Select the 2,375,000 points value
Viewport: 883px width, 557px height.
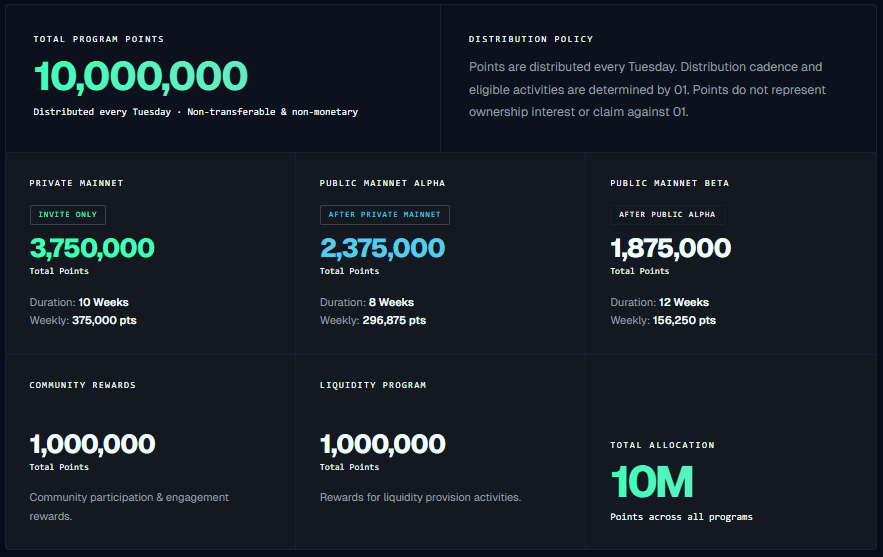(382, 248)
